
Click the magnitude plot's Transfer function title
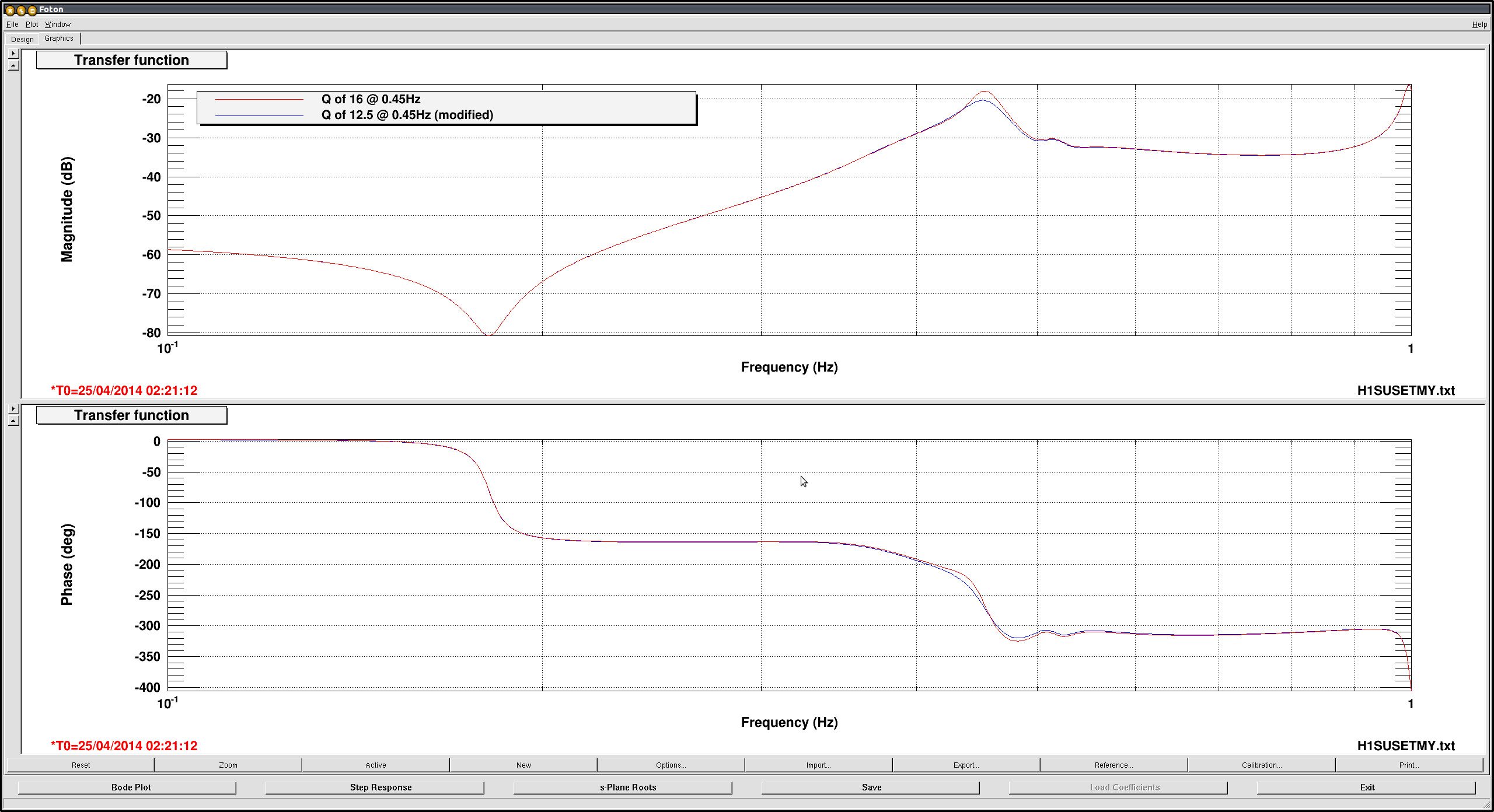(x=132, y=60)
